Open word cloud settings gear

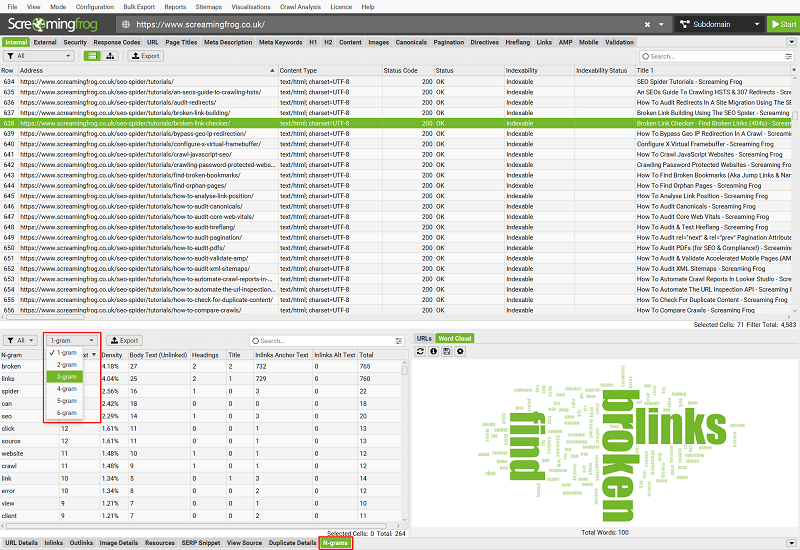tap(460, 352)
